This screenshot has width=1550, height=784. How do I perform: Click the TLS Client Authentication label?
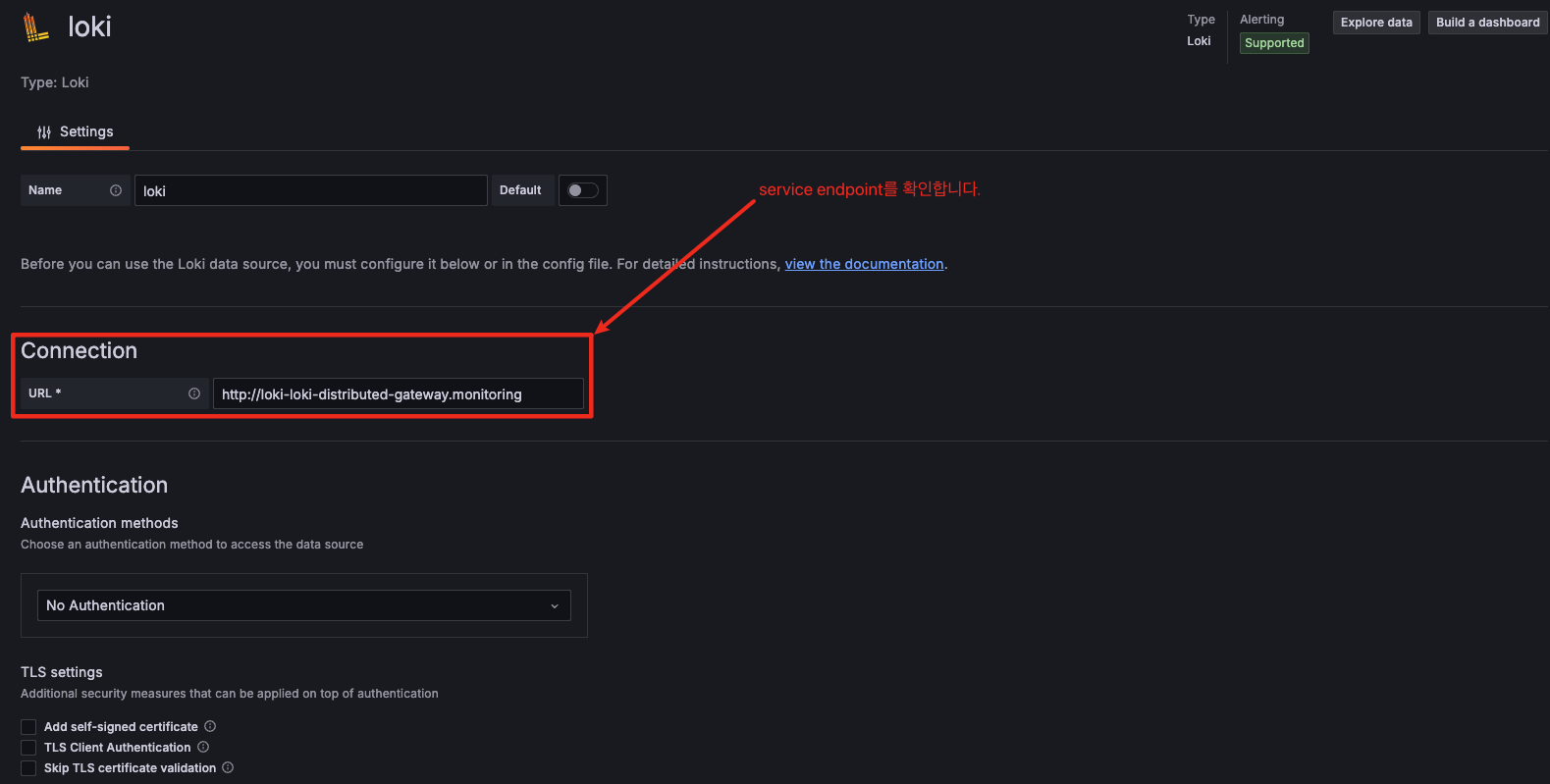click(x=118, y=748)
